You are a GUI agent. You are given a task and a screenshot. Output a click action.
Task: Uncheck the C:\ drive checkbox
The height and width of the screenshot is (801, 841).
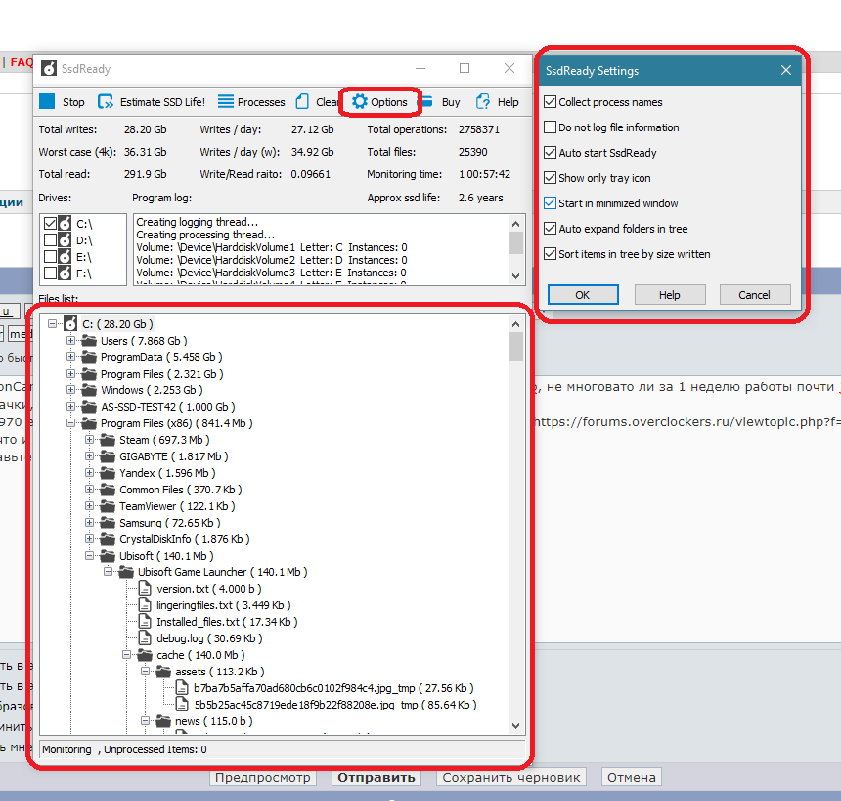click(50, 224)
